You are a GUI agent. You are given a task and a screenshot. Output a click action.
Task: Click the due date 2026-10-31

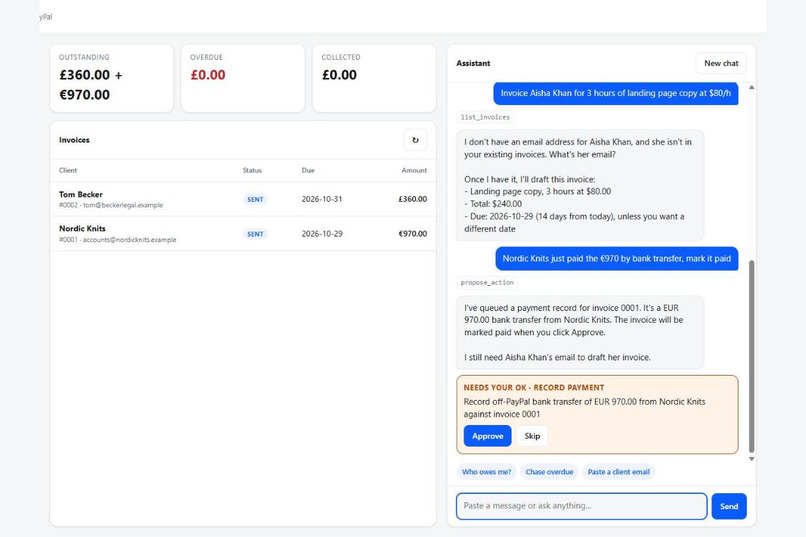(322, 199)
